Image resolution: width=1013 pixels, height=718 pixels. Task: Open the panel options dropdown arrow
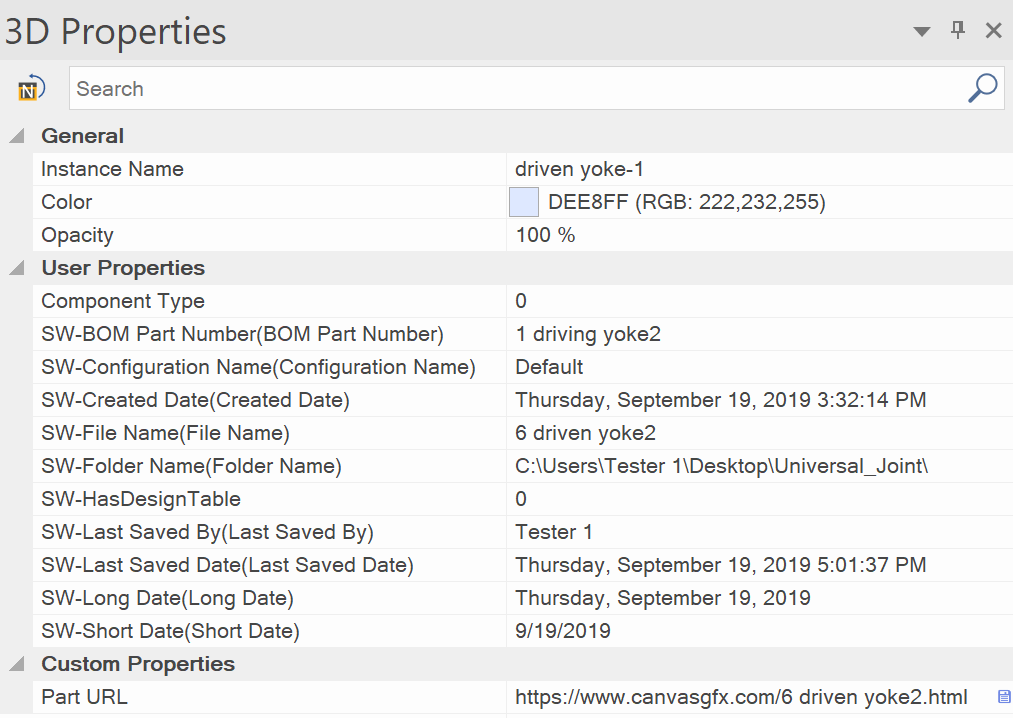[x=922, y=31]
